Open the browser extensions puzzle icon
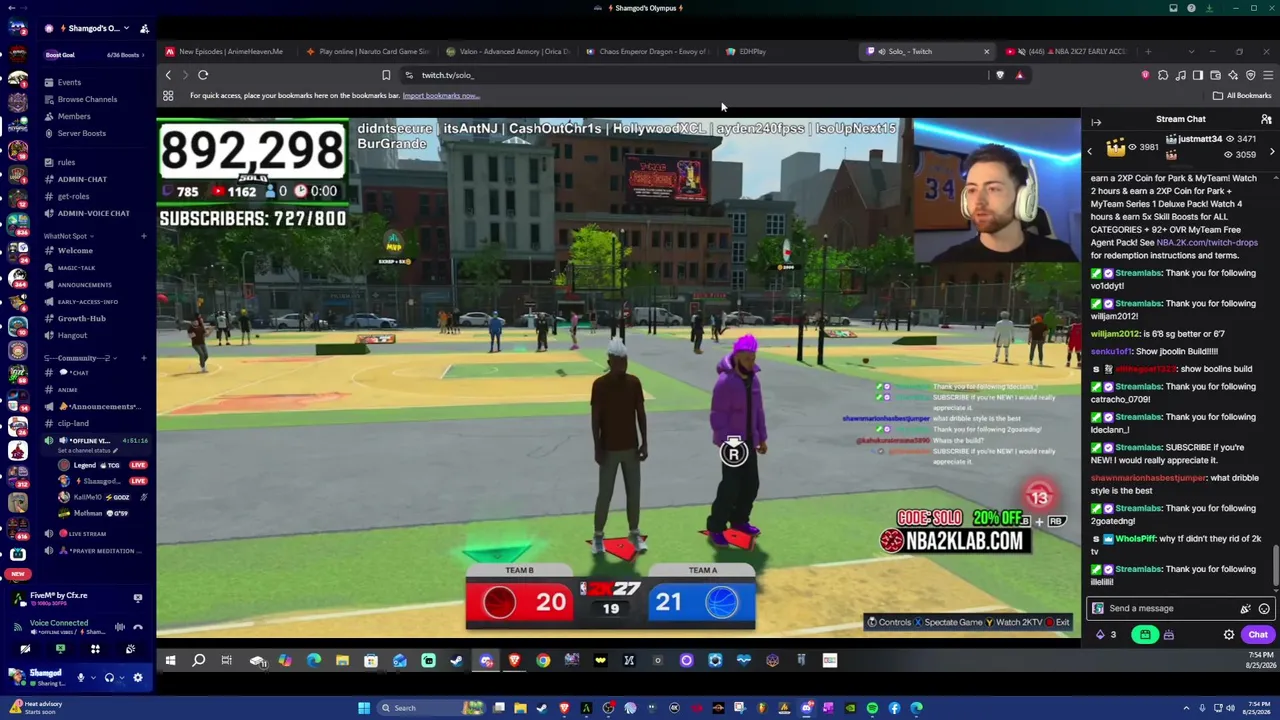This screenshot has width=1280, height=720. 1163,75
